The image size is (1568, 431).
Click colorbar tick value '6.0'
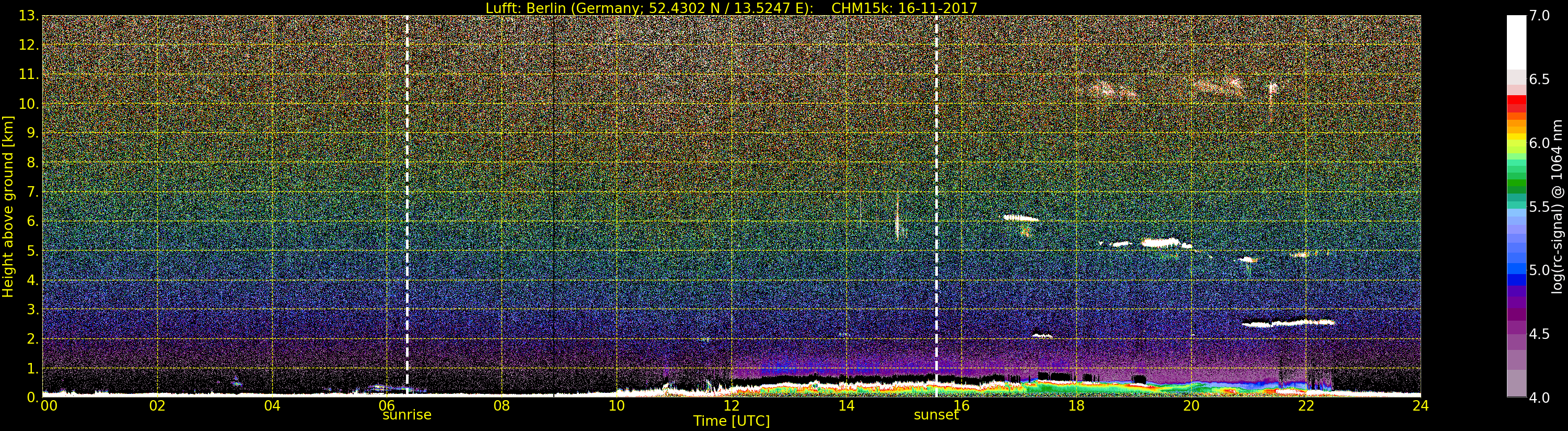tap(1539, 143)
